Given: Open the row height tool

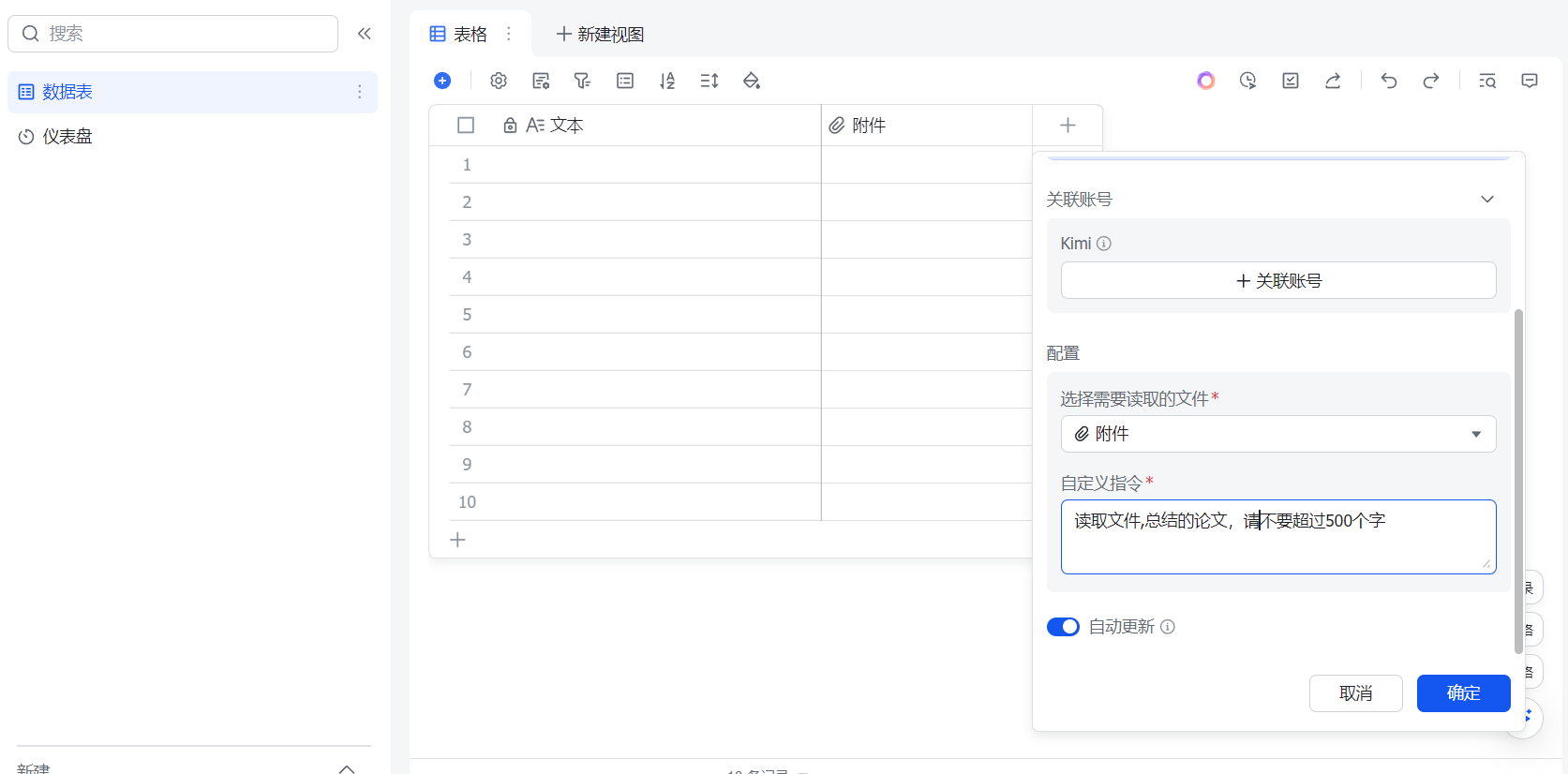Looking at the screenshot, I should tap(709, 81).
